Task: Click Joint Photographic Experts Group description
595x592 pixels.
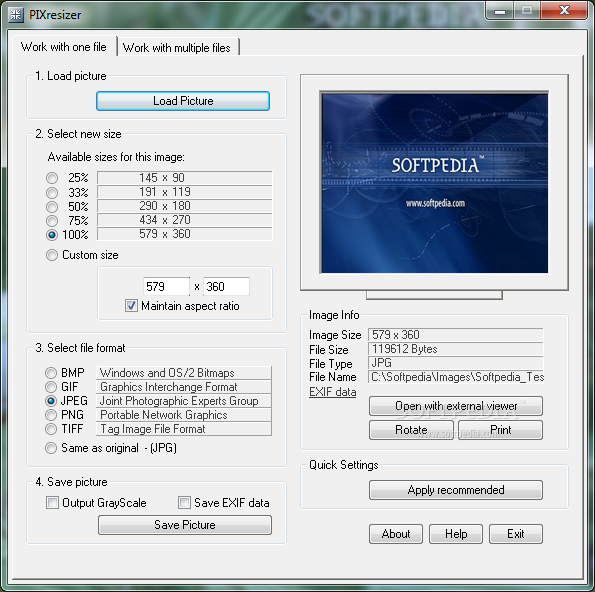Action: click(184, 401)
